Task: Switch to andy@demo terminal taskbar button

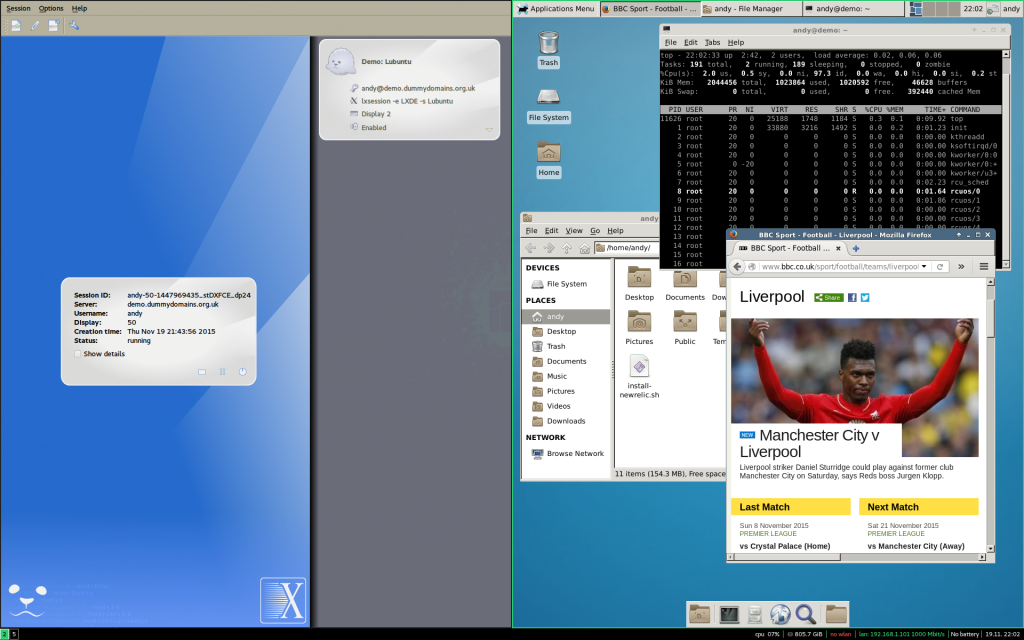Action: coord(852,8)
